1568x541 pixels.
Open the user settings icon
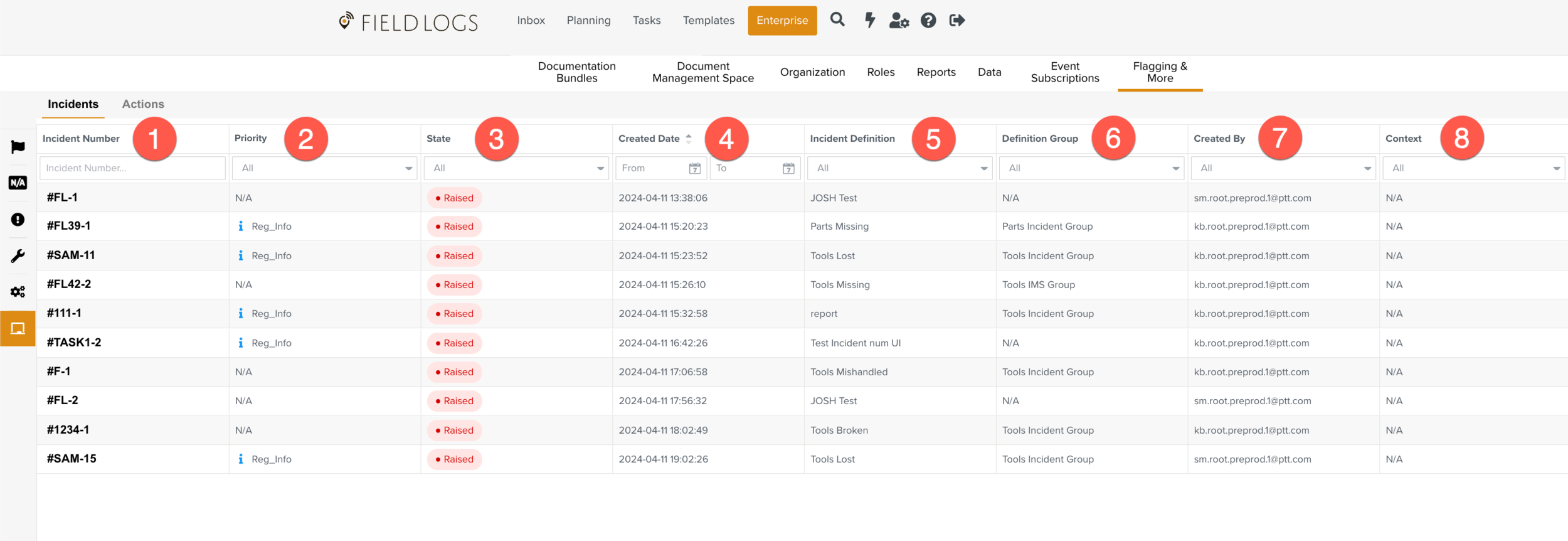click(x=899, y=21)
